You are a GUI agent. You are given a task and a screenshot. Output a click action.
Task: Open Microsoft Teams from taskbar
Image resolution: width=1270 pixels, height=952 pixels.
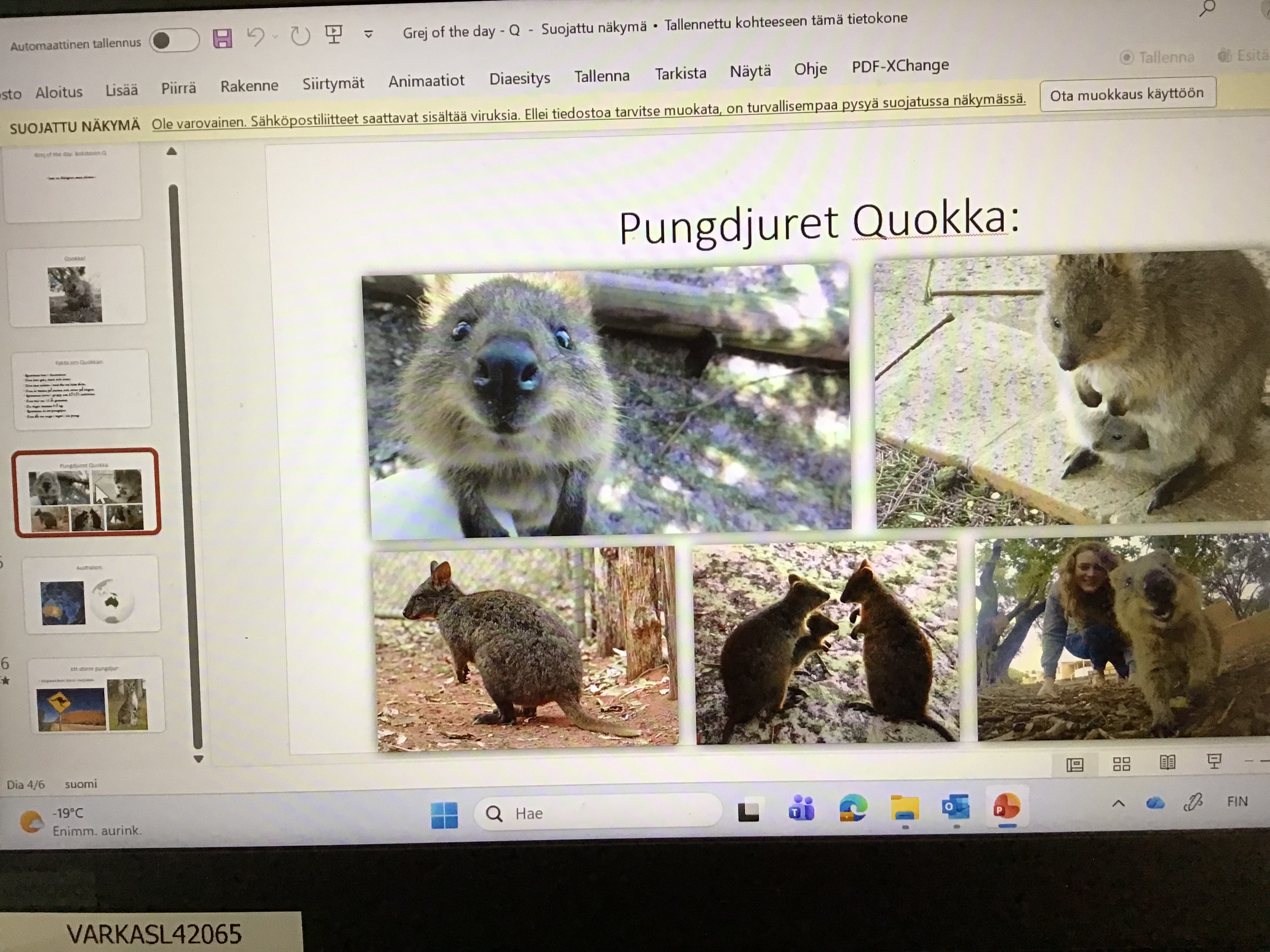[801, 809]
